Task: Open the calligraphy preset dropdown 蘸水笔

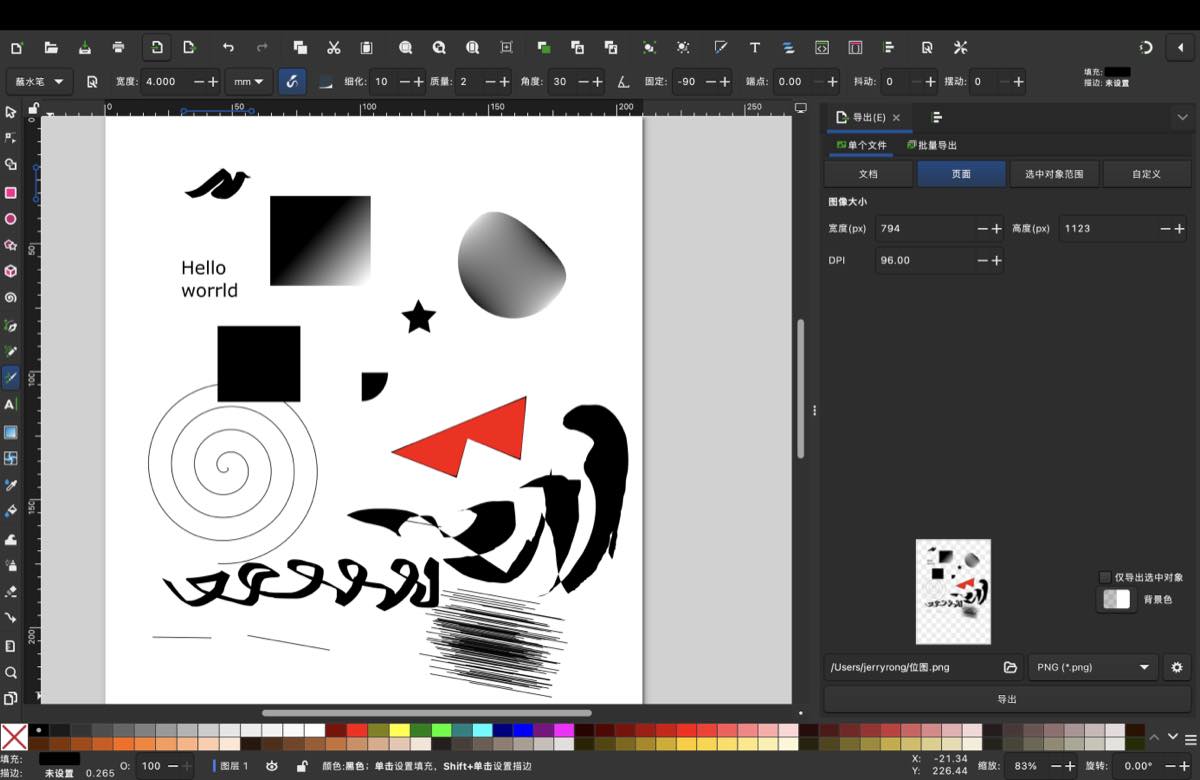Action: coord(39,82)
